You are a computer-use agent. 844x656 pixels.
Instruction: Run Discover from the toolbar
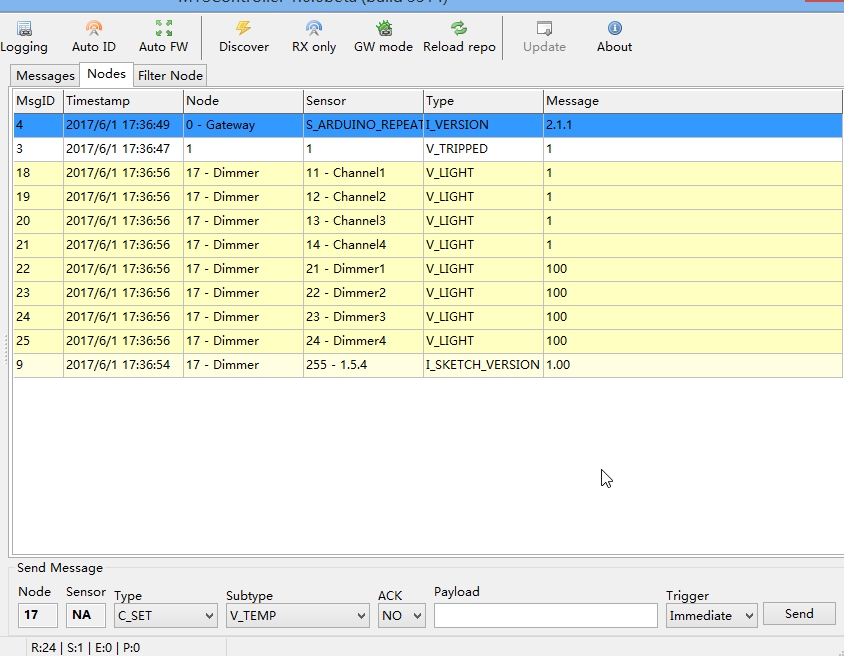pyautogui.click(x=244, y=36)
